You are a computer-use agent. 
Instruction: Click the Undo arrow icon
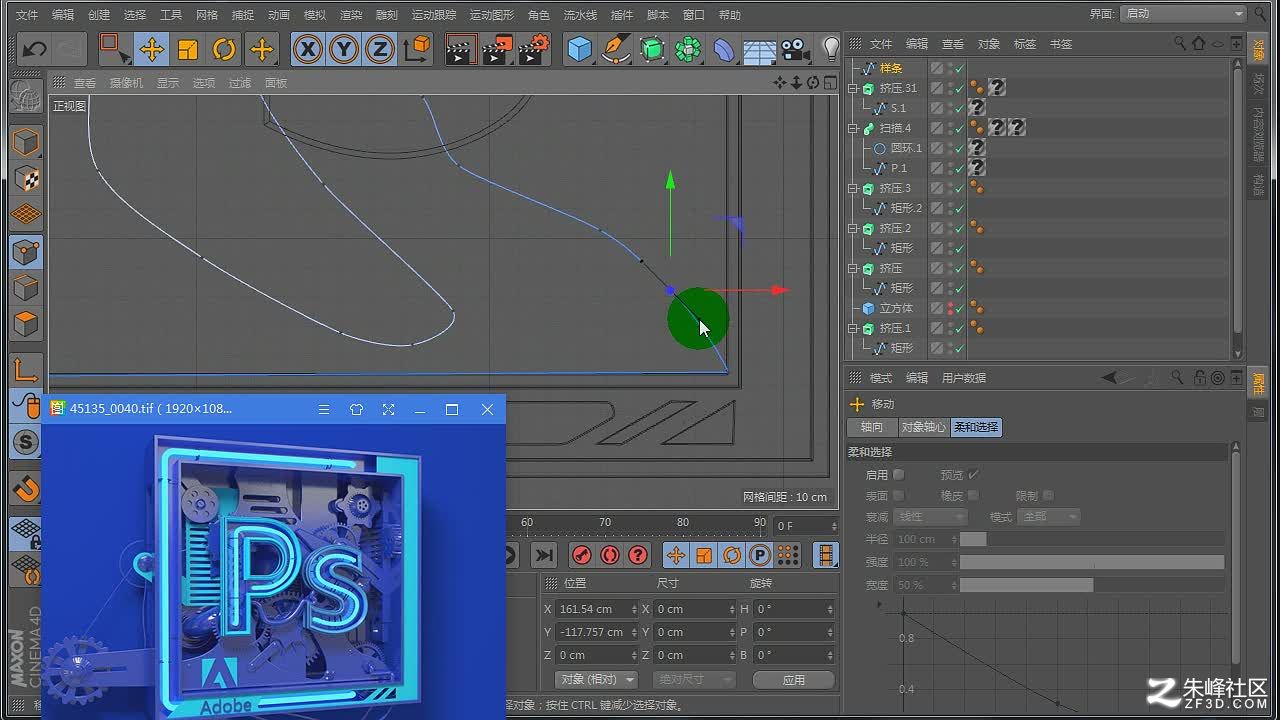34,49
